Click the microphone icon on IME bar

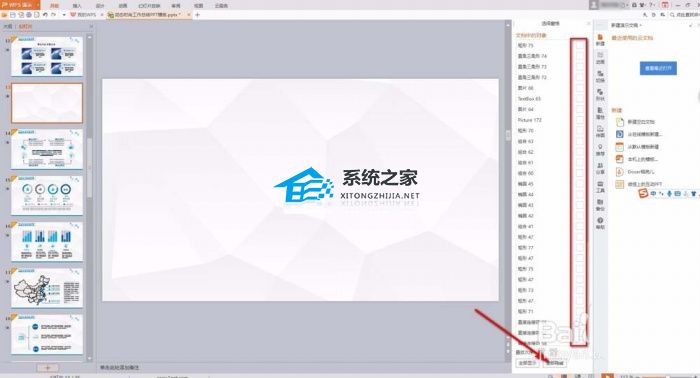point(669,194)
